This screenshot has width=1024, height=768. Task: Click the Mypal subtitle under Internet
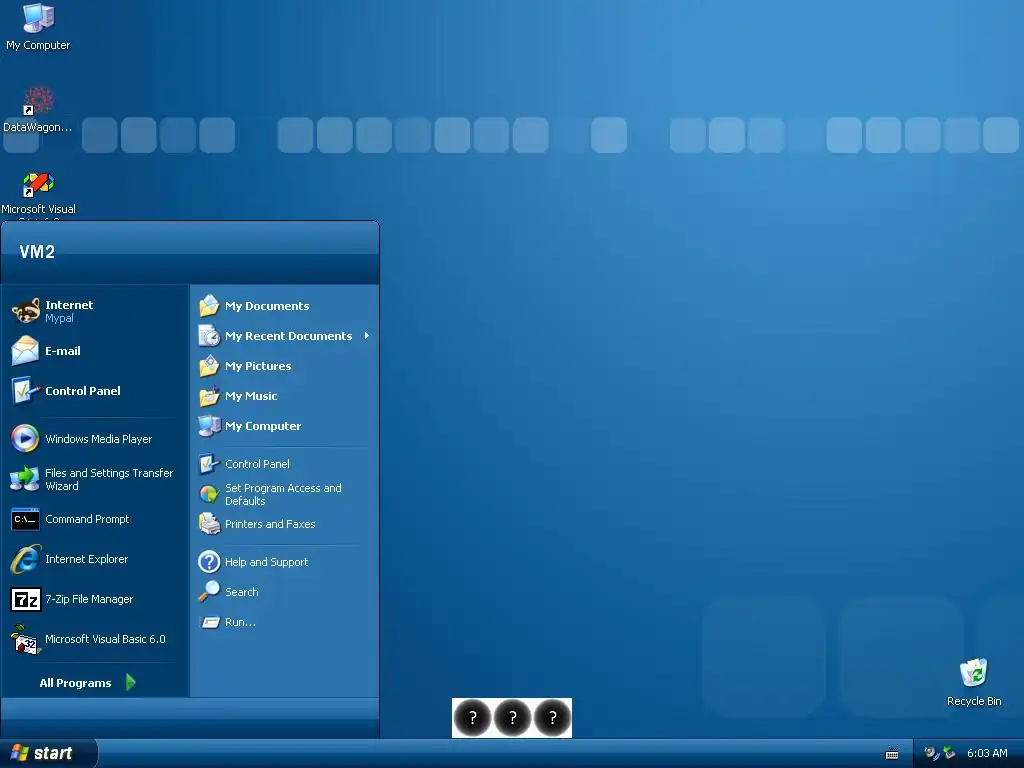point(59,319)
